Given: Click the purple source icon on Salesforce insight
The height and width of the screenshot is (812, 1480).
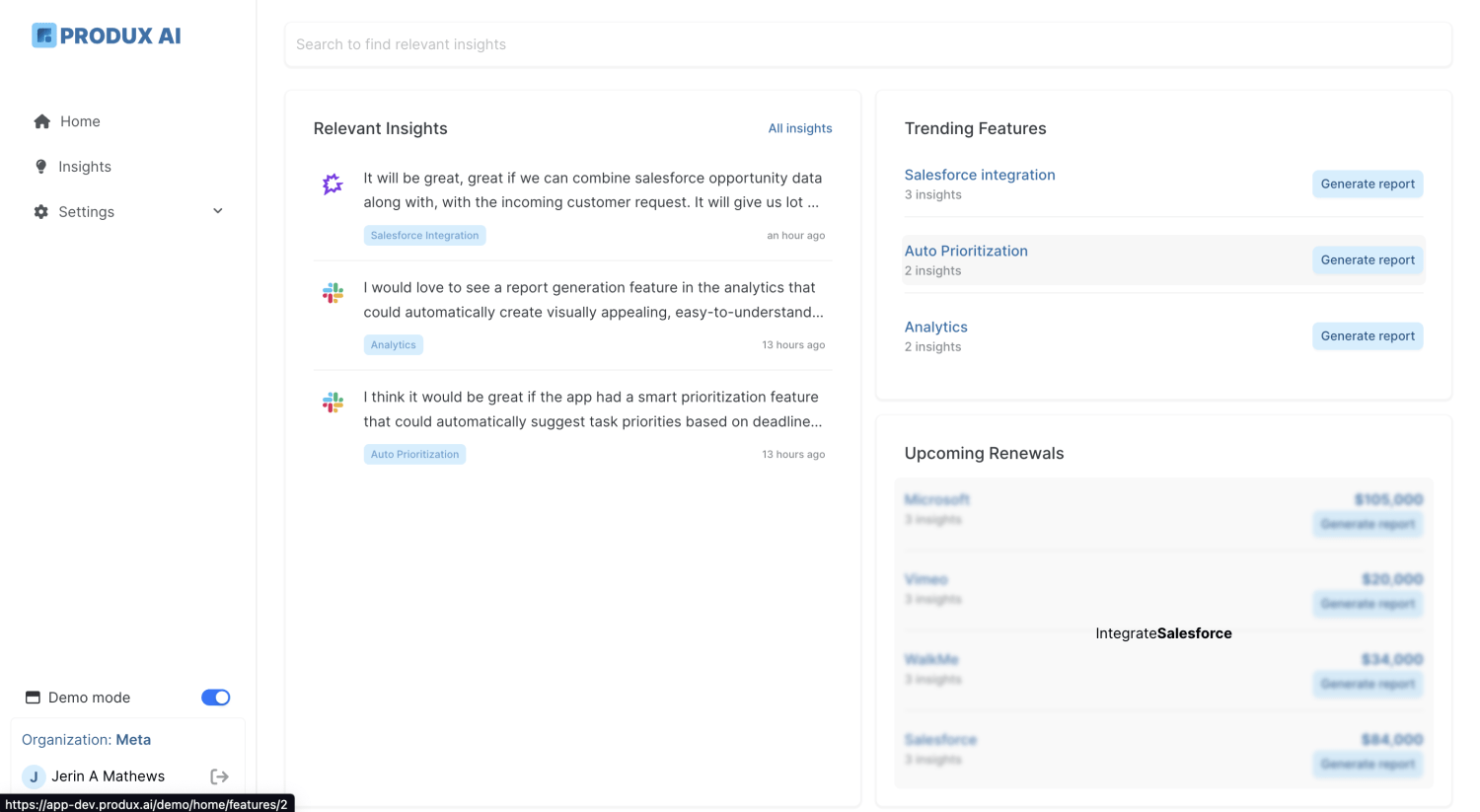Looking at the screenshot, I should pos(333,185).
